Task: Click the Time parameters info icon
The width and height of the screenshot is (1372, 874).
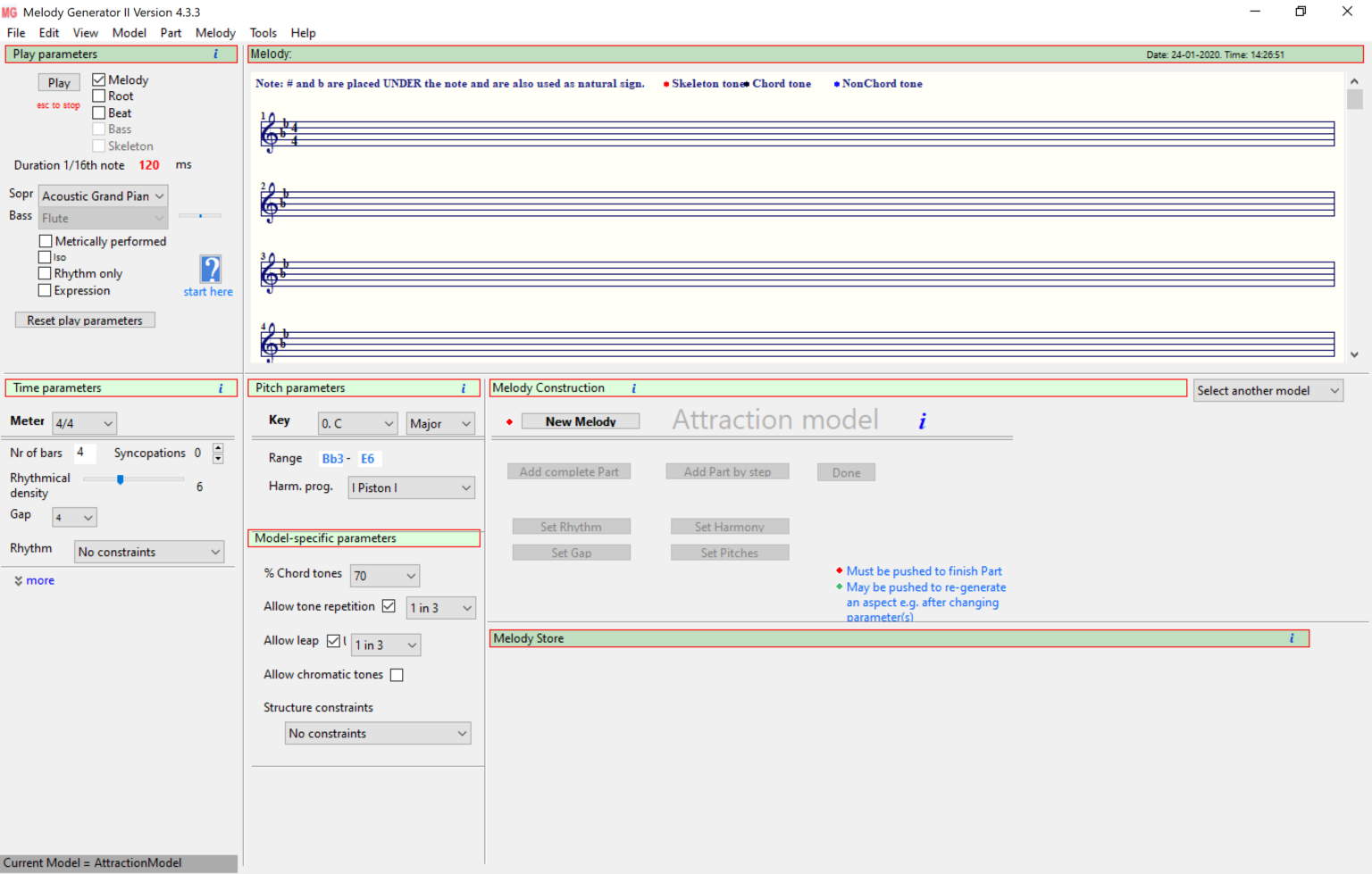Action: click(220, 387)
